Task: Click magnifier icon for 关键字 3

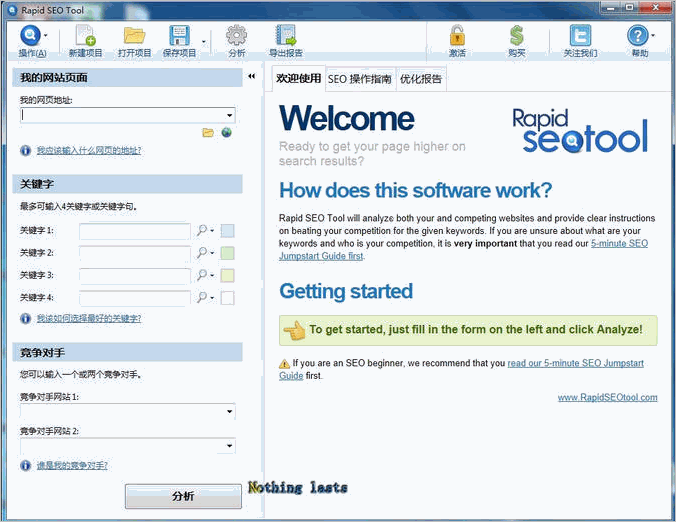Action: pyautogui.click(x=202, y=275)
